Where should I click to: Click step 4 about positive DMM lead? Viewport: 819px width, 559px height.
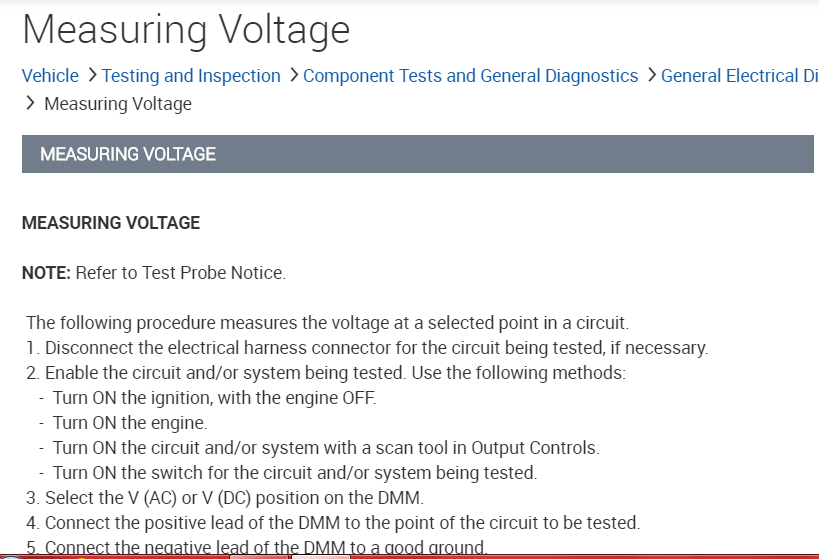[x=333, y=523]
